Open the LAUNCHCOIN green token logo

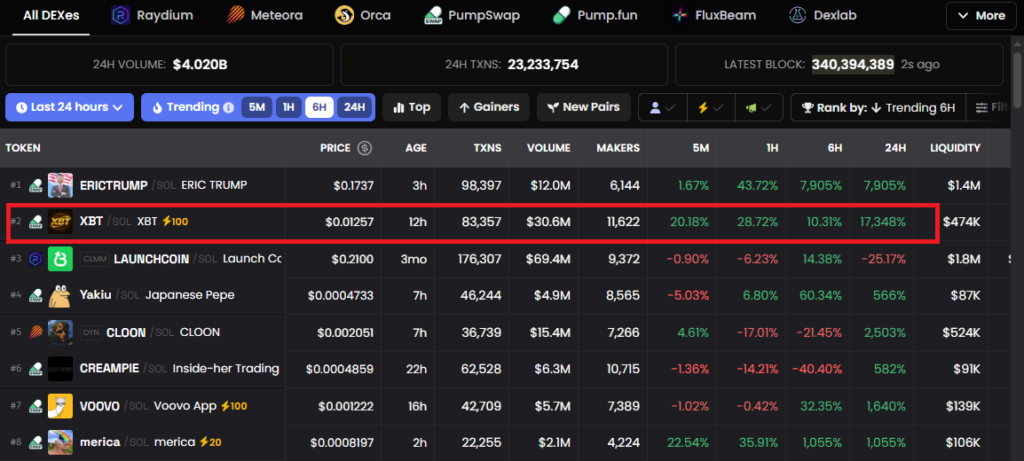coord(61,259)
